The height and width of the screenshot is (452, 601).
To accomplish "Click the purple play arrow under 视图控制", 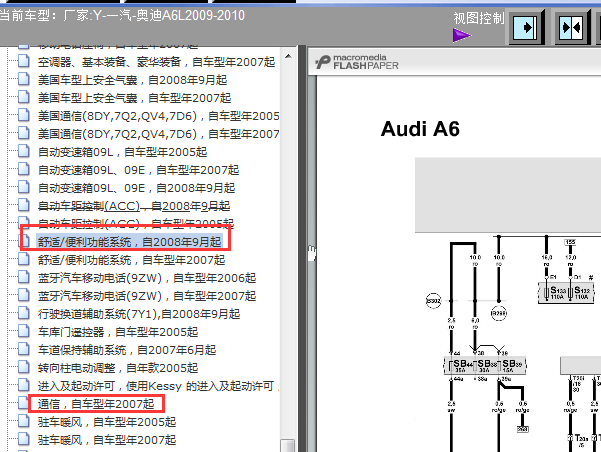I will [461, 36].
